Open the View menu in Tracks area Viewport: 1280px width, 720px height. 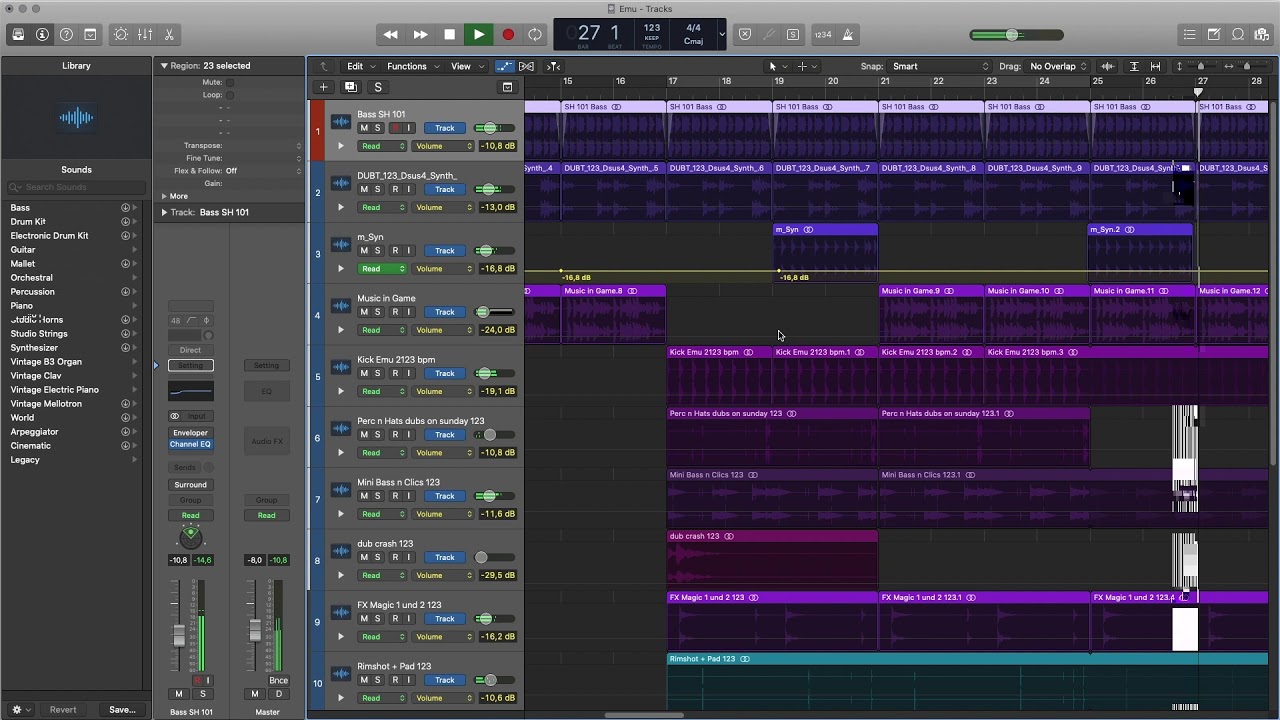467,66
